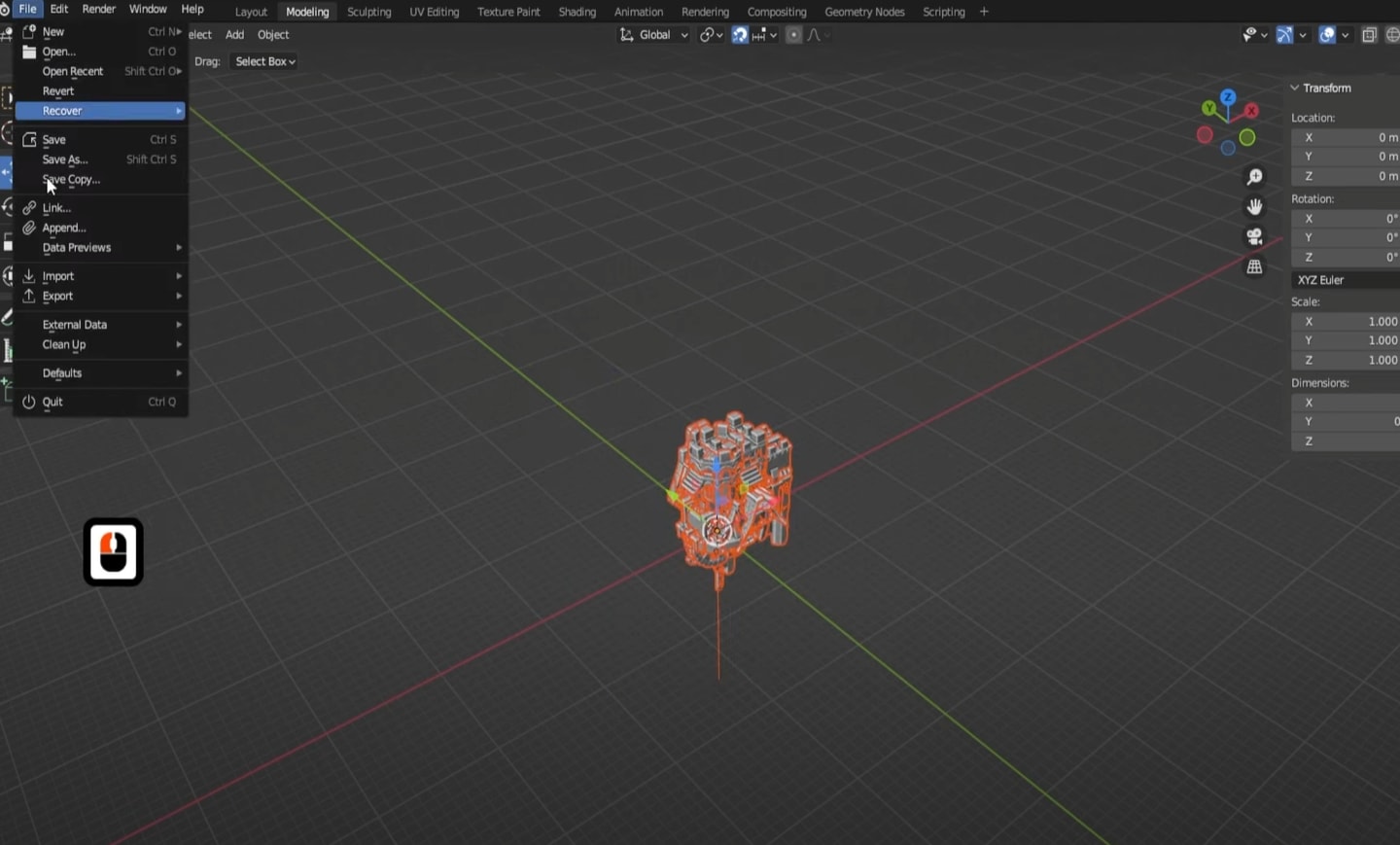Click the unlabeled green negative-Y gizmo circle
This screenshot has width=1400, height=845.
pos(1247,138)
